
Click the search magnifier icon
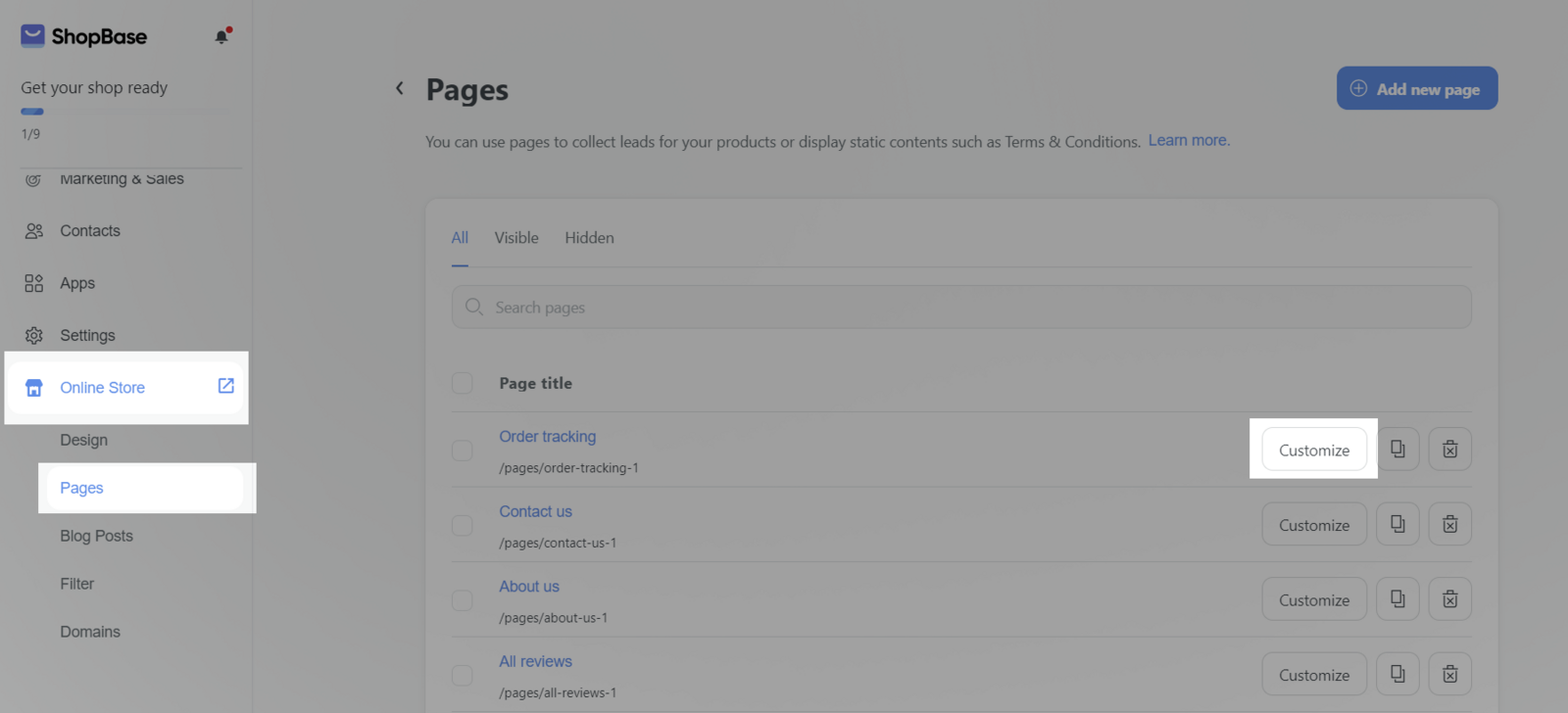474,307
